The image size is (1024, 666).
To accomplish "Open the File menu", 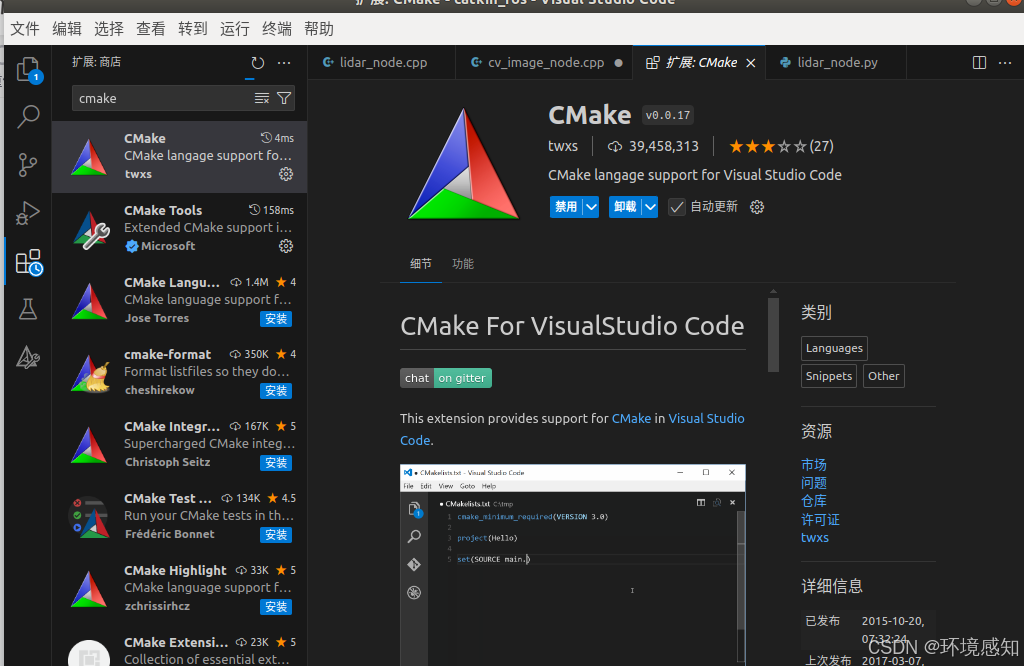I will 25,29.
